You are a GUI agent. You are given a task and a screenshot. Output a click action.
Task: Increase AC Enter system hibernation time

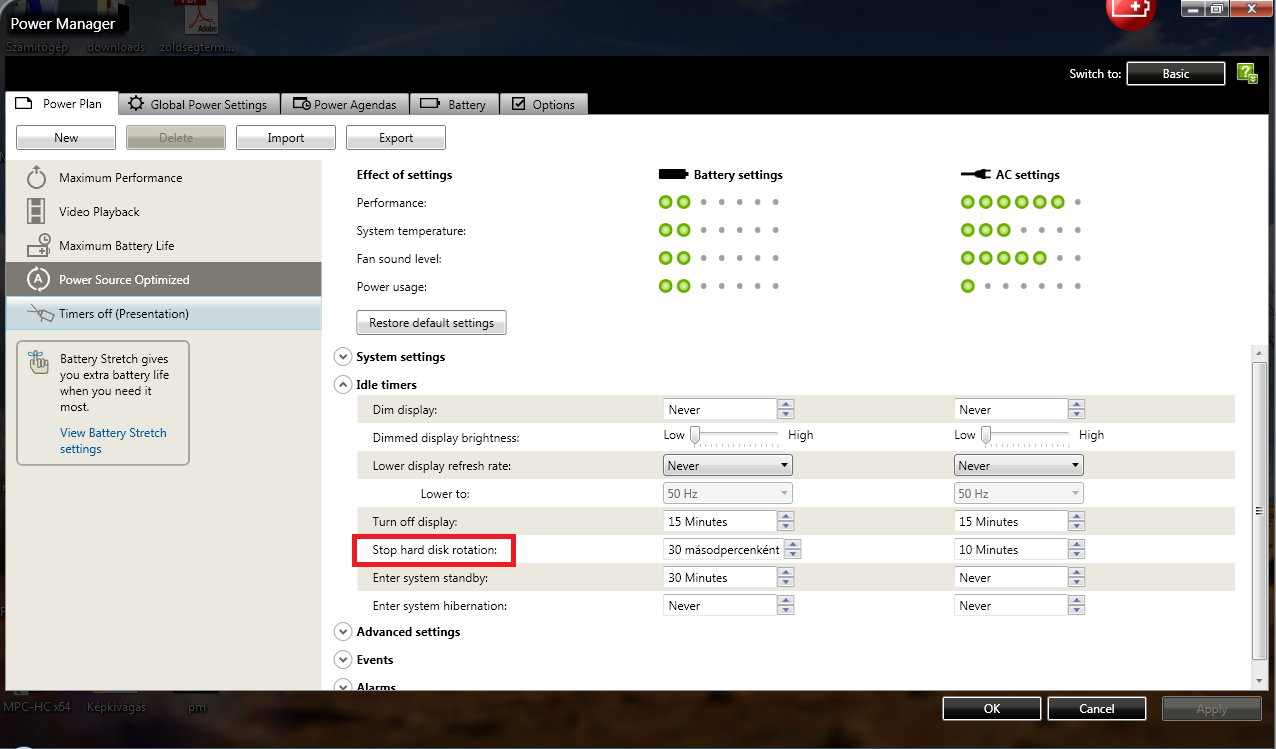click(1076, 601)
